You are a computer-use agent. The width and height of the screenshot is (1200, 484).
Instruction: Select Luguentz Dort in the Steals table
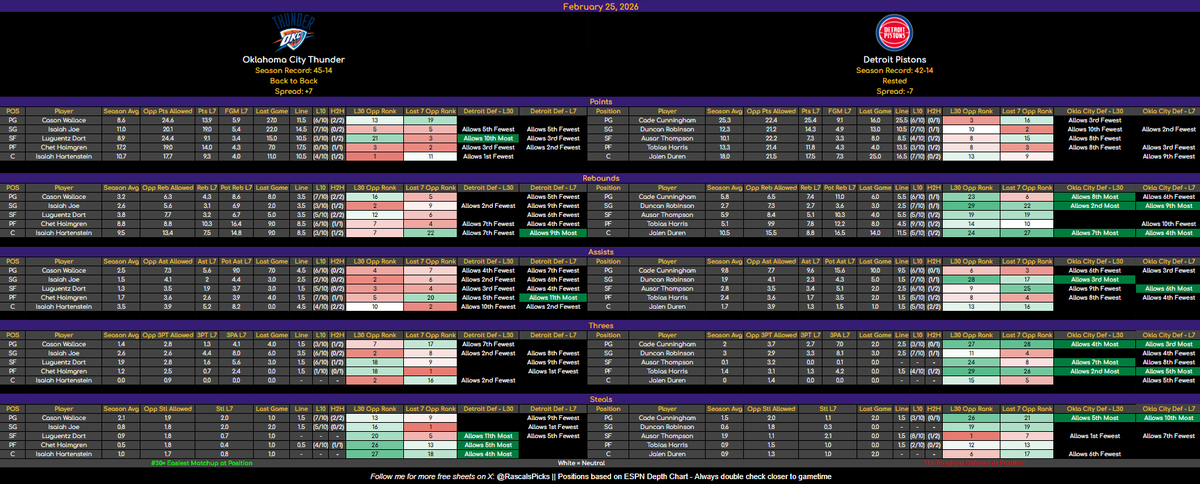pyautogui.click(x=62, y=437)
